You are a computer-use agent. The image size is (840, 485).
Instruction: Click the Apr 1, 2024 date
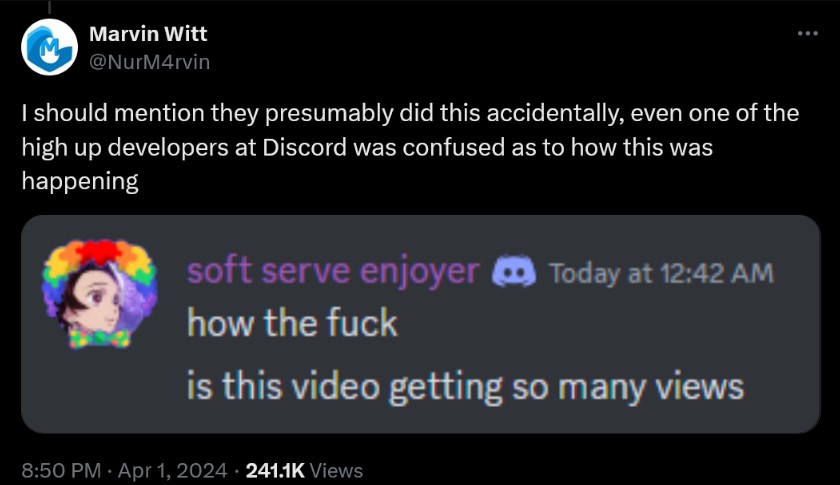(172, 471)
